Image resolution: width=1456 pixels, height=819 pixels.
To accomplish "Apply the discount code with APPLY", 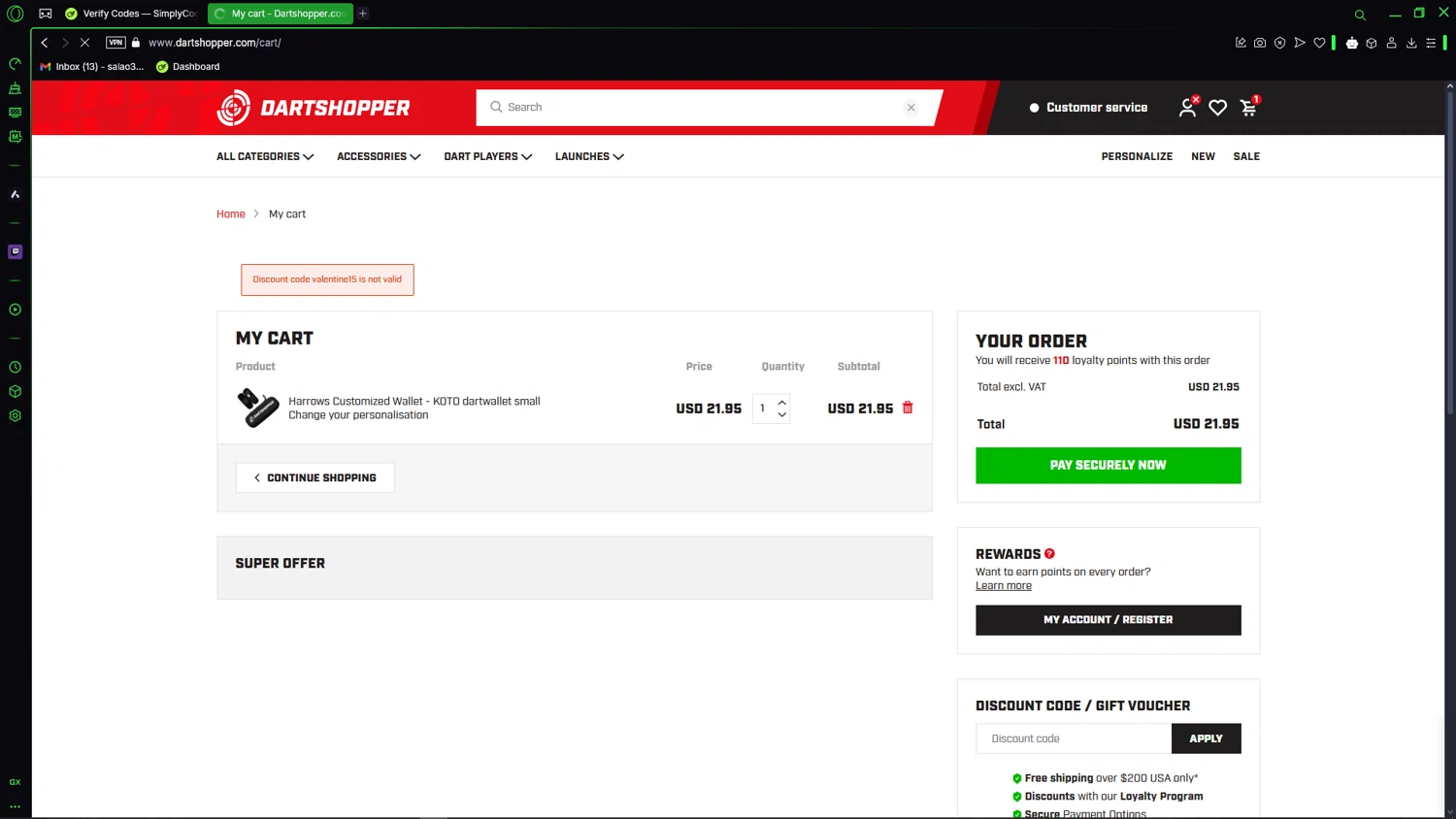I will point(1206,738).
